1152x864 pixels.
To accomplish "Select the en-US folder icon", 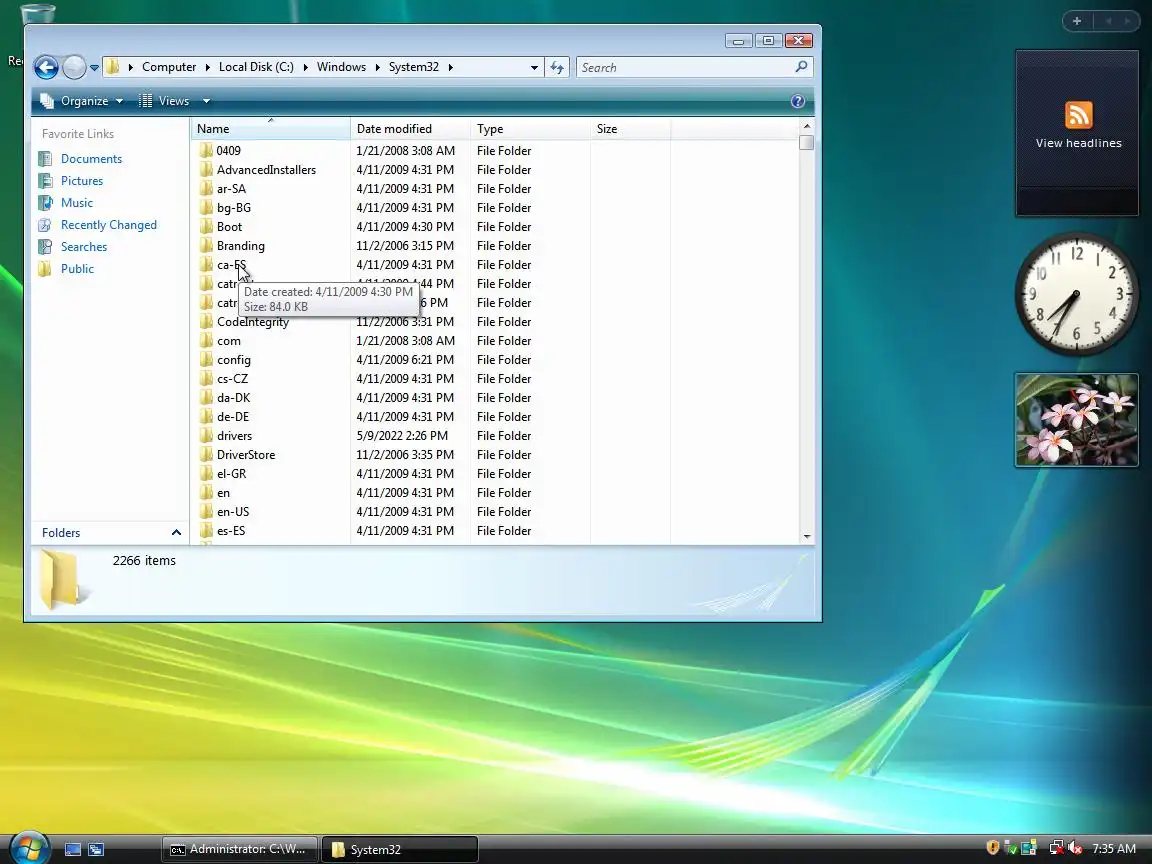I will [206, 512].
